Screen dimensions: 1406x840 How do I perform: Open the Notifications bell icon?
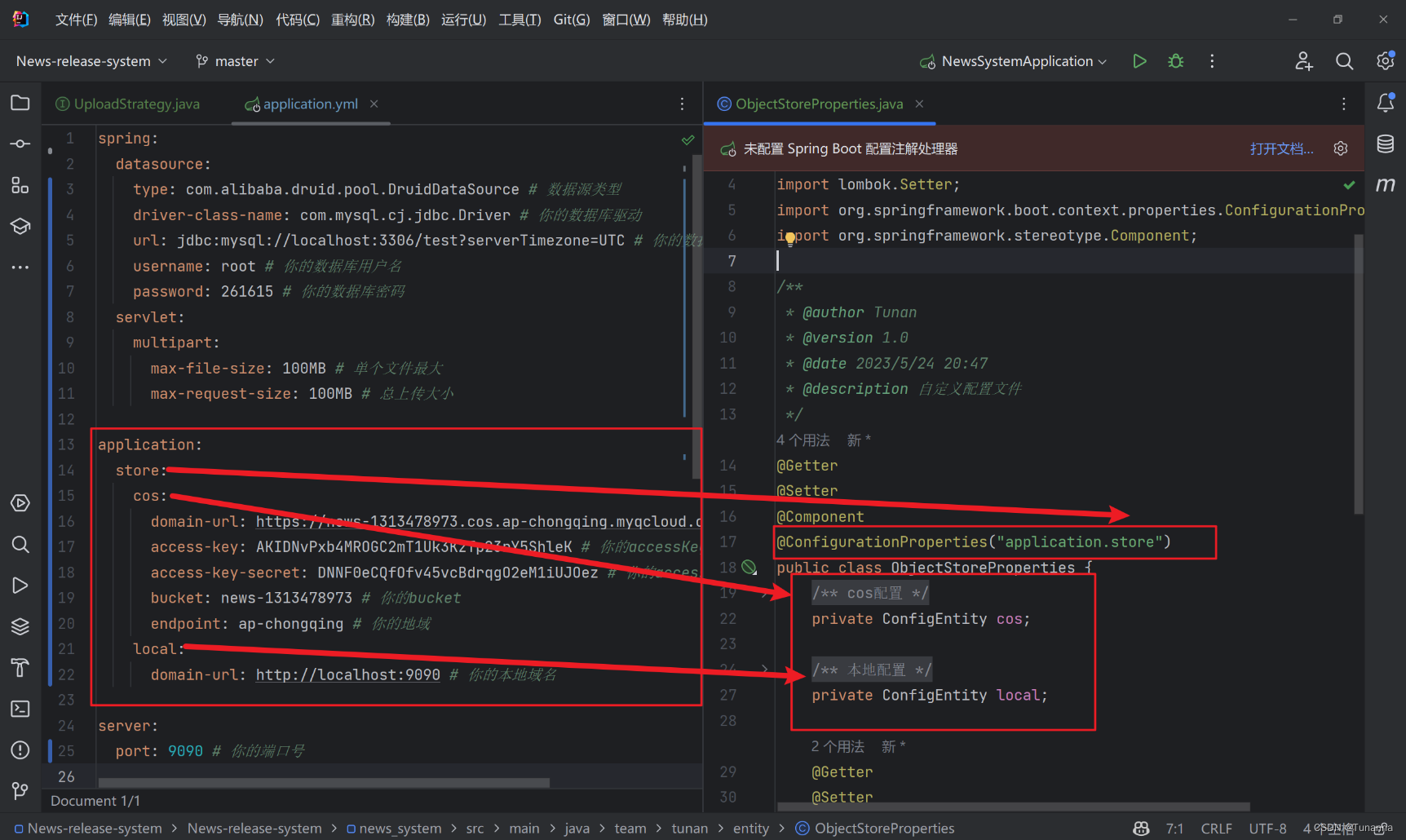click(x=1386, y=102)
